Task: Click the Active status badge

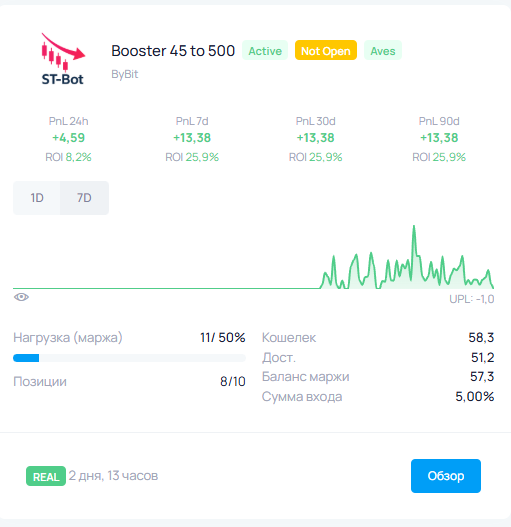Action: [265, 51]
